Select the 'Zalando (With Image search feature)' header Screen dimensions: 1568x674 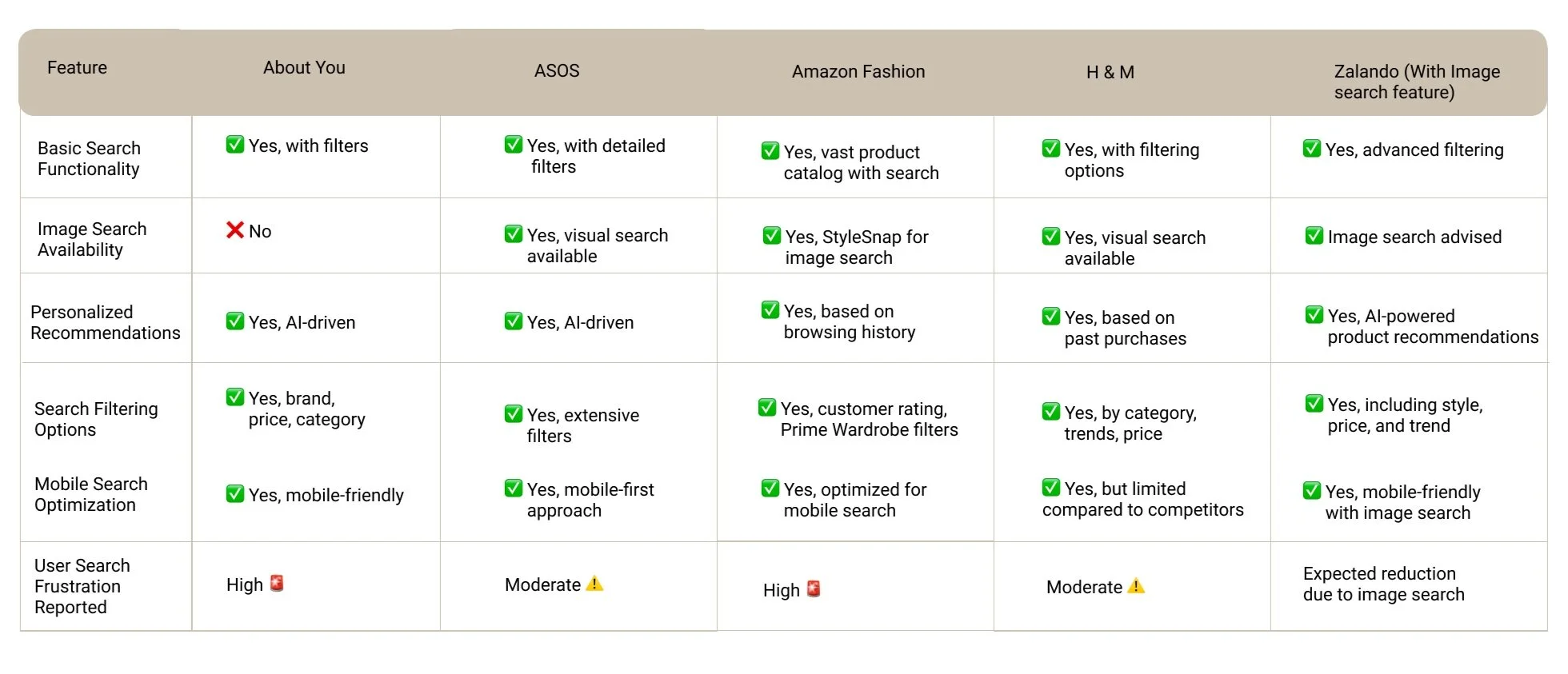pos(1417,82)
